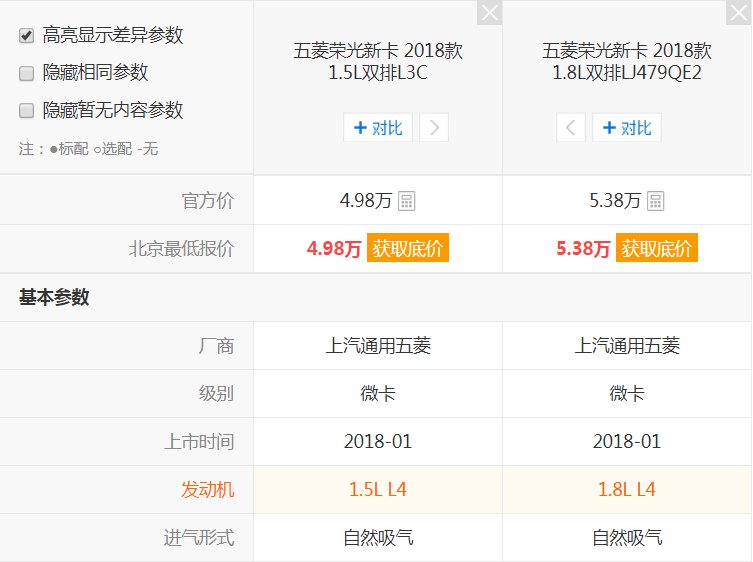Click the official price text 4.98万
This screenshot has height=562, width=753.
tap(366, 201)
